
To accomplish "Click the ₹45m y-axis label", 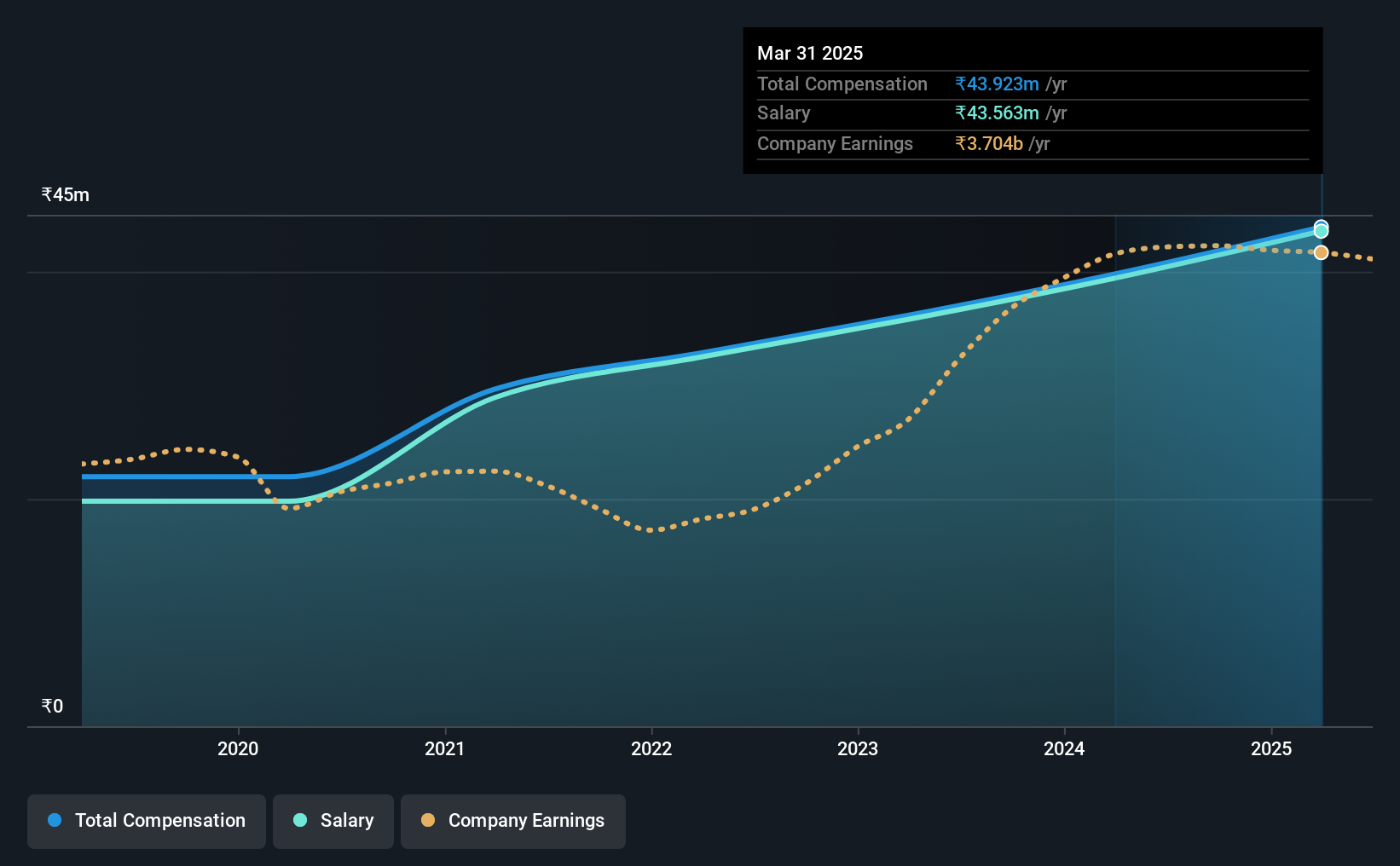I will (66, 194).
